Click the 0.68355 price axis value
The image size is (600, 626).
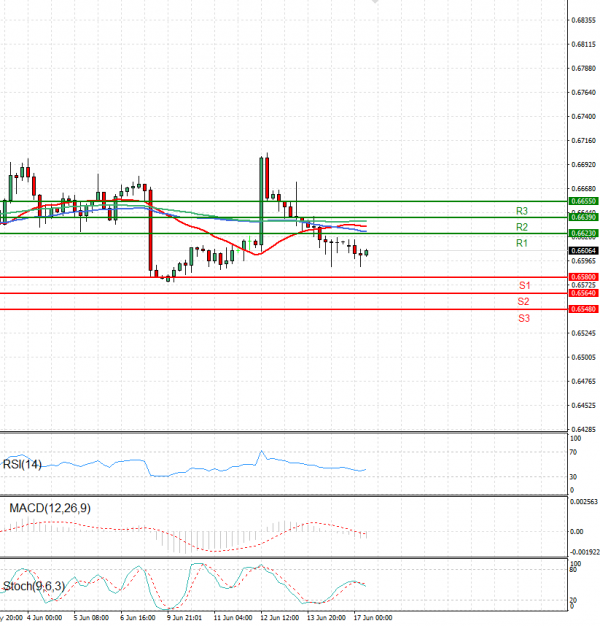[x=583, y=20]
